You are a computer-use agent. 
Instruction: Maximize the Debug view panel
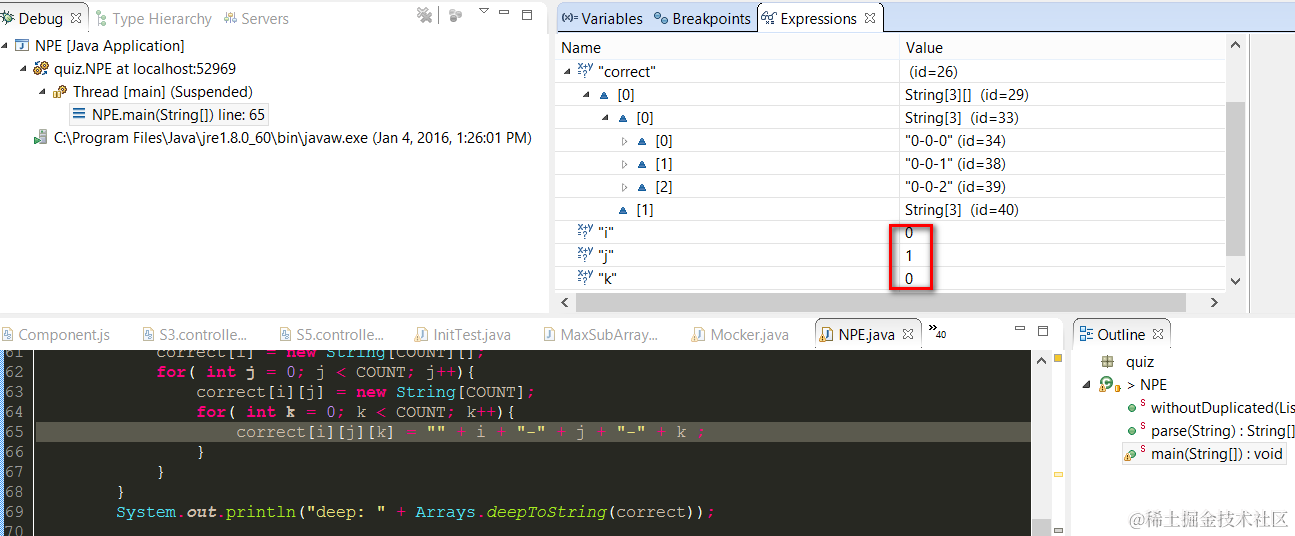pos(528,14)
